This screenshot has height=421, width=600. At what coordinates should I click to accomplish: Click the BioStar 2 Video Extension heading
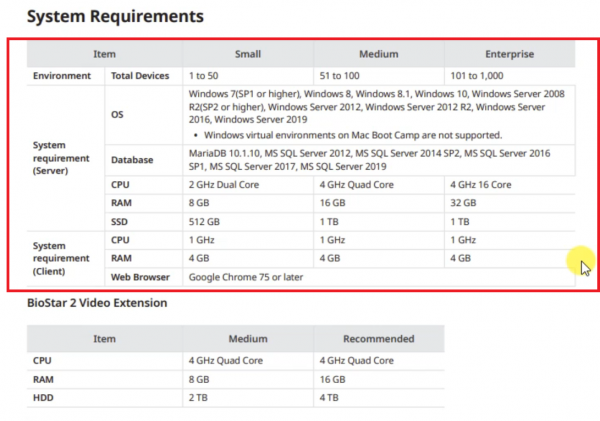pyautogui.click(x=96, y=302)
